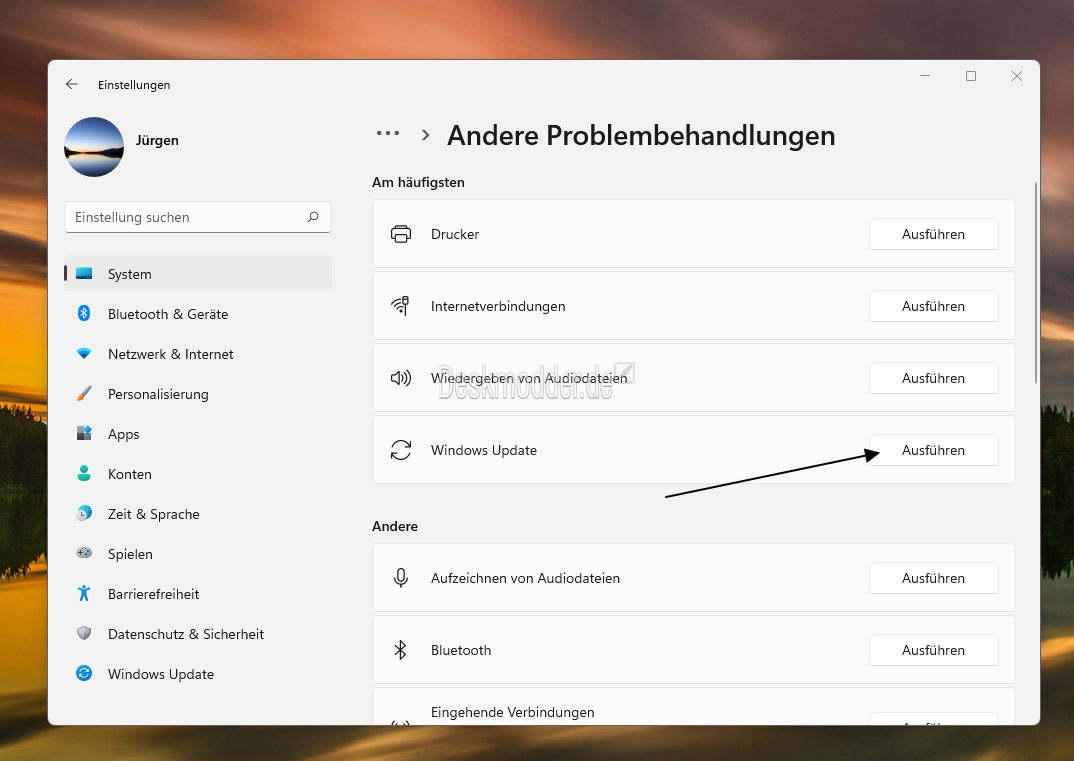1074x761 pixels.
Task: Run the Bluetooth troubleshooter
Action: click(934, 650)
